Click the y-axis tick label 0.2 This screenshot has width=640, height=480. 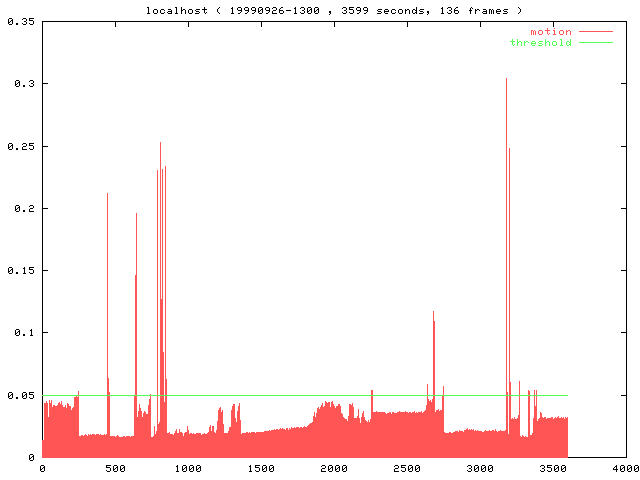[23, 208]
